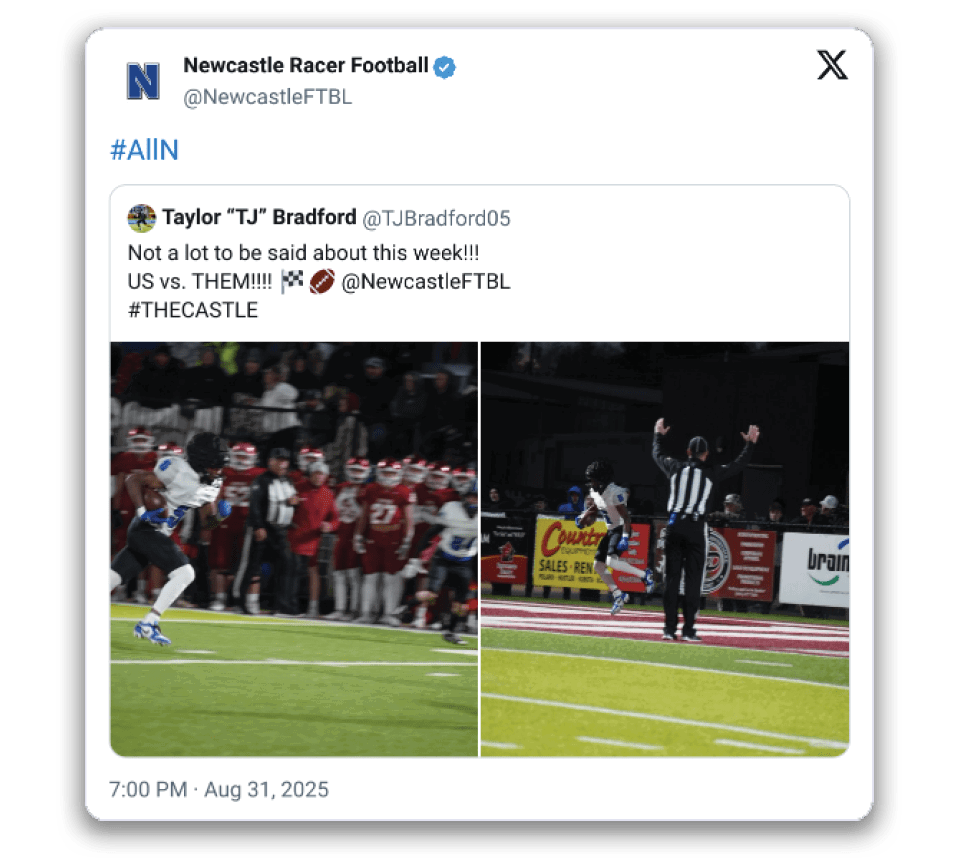Click the football emoji in quoted tweet
This screenshot has height=867, width=959.
321,282
